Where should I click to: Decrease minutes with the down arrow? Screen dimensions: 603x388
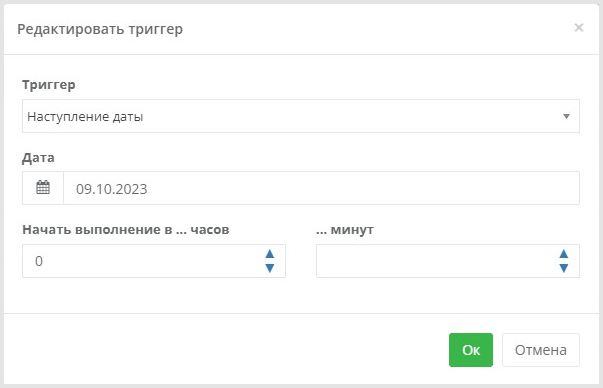(x=563, y=268)
